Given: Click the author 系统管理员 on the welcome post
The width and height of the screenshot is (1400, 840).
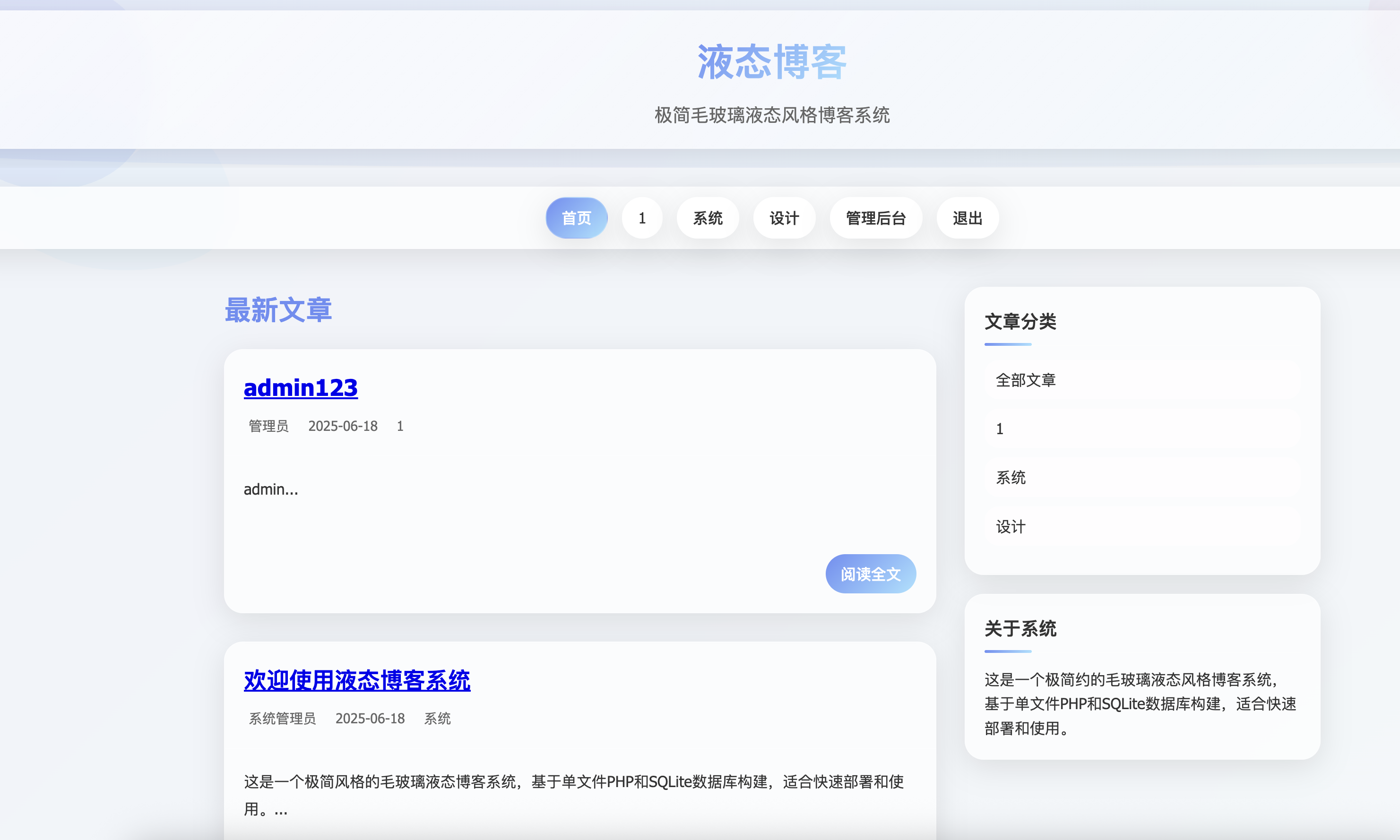Looking at the screenshot, I should point(282,718).
